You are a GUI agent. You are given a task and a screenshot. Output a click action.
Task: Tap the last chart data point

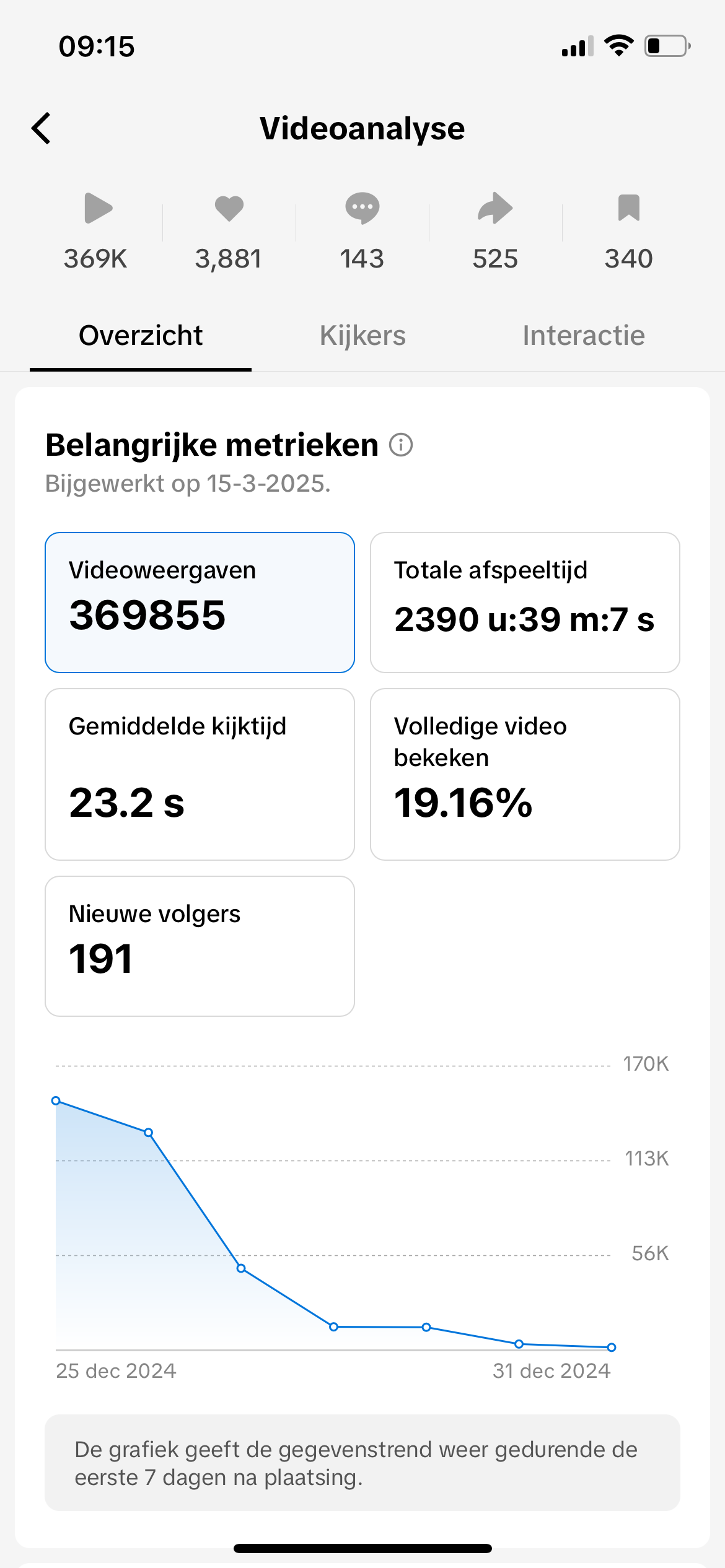click(x=612, y=1347)
